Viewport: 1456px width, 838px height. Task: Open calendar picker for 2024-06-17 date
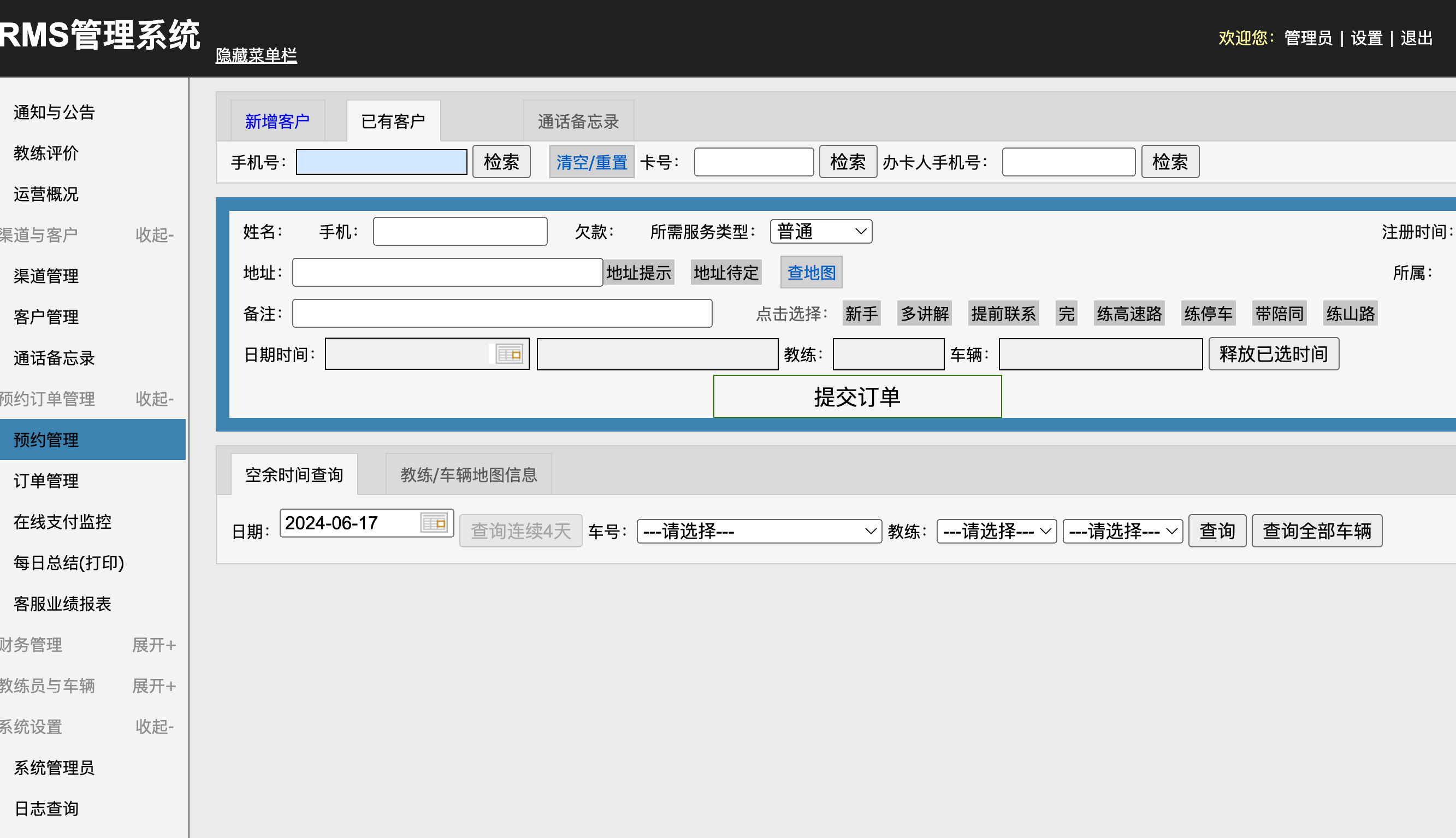point(433,523)
